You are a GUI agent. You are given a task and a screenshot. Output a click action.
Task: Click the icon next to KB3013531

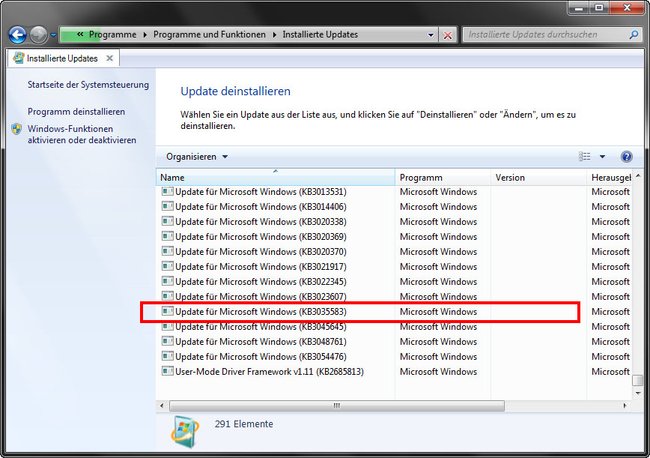tap(167, 191)
